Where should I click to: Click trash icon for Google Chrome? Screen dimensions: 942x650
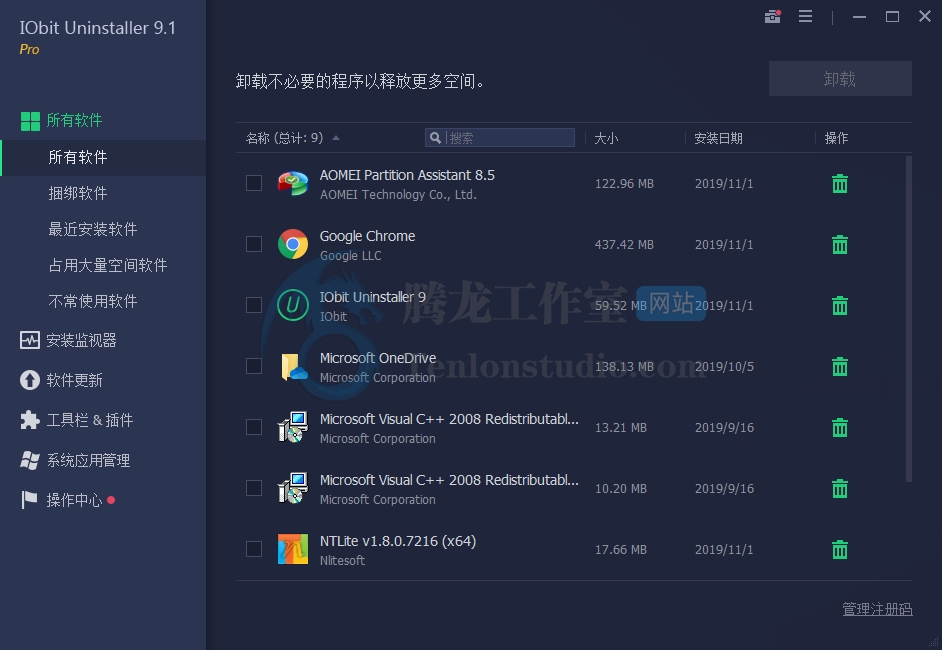pos(840,245)
